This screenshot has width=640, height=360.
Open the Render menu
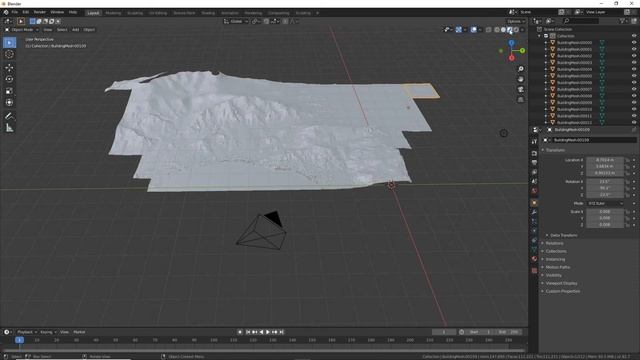coord(40,13)
